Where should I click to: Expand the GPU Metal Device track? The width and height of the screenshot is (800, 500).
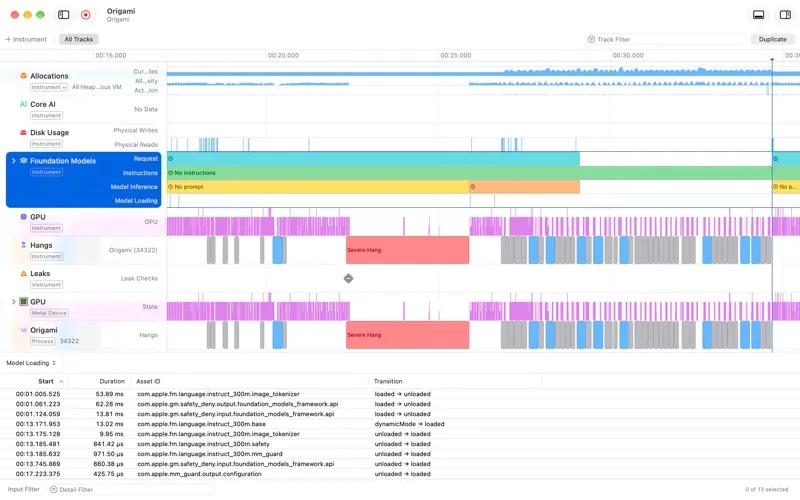pyautogui.click(x=13, y=302)
